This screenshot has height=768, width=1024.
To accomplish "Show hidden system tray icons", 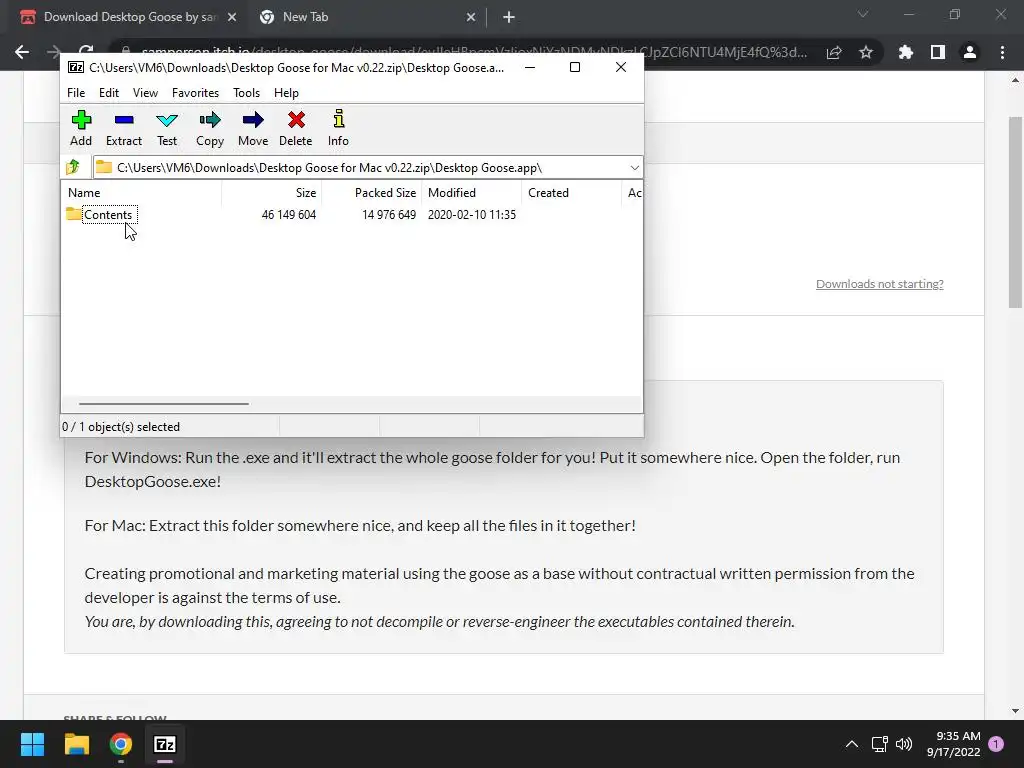I will click(852, 744).
